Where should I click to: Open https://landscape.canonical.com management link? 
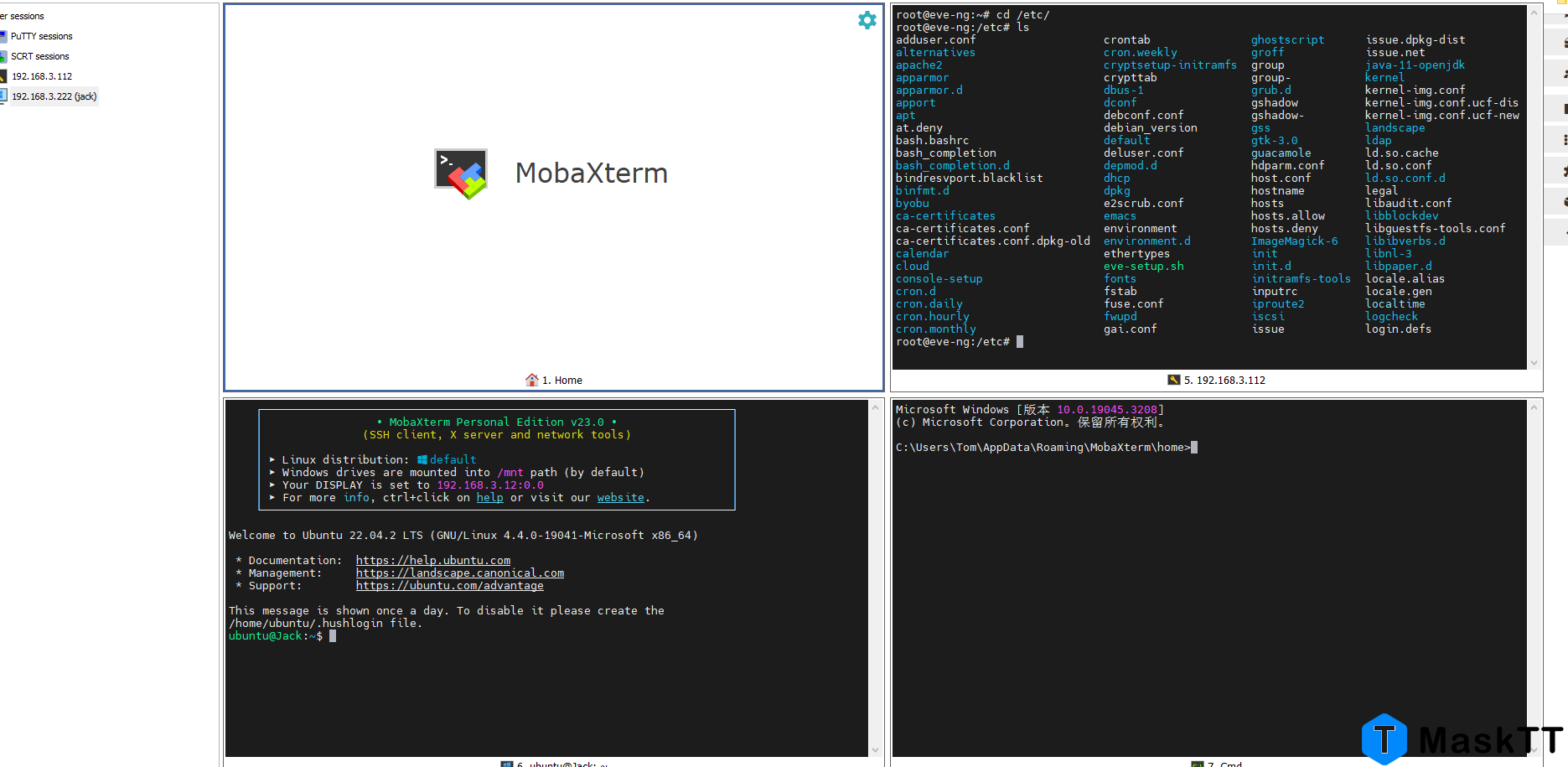[460, 573]
